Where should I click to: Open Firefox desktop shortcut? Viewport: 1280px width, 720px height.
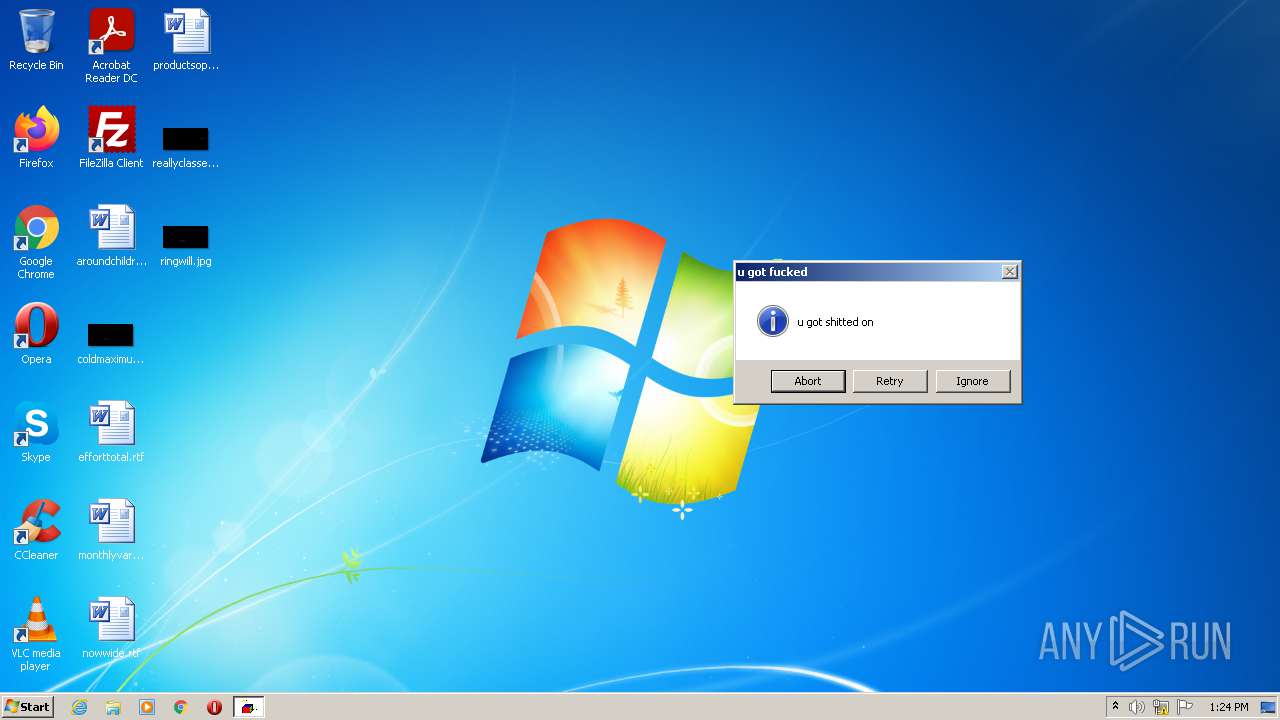36,138
